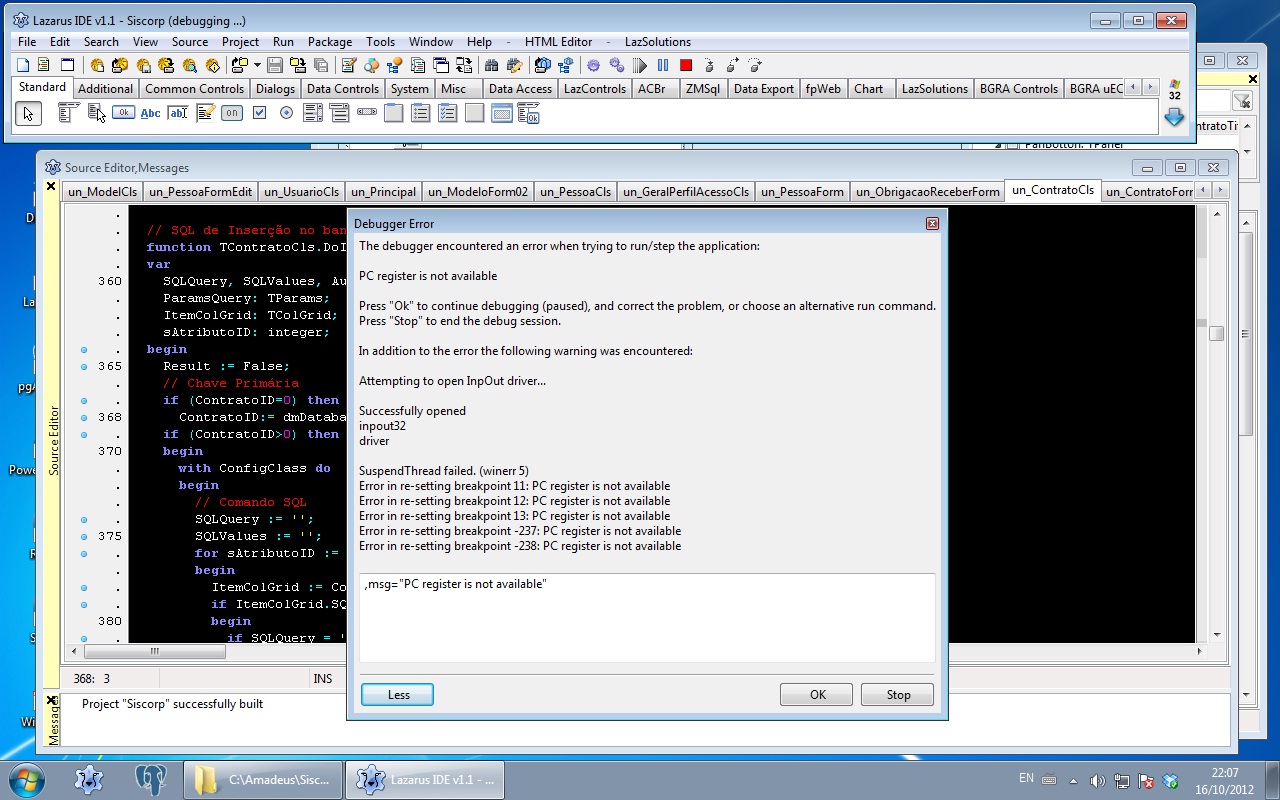This screenshot has height=800, width=1280.
Task: Open C:\Amadeus folder taskbar item
Action: pos(262,780)
